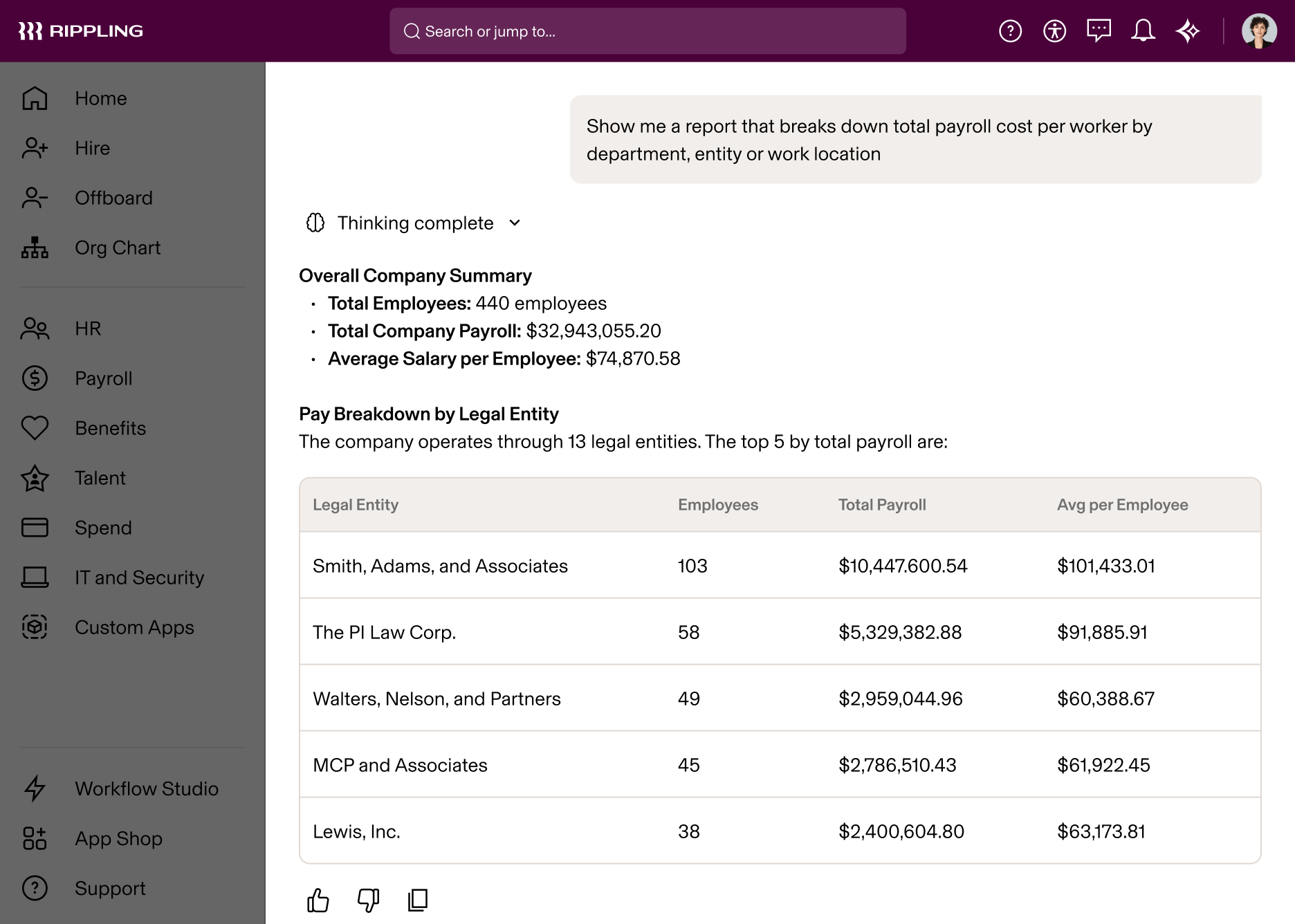Open the Benefits section
The height and width of the screenshot is (924, 1295).
tap(109, 428)
